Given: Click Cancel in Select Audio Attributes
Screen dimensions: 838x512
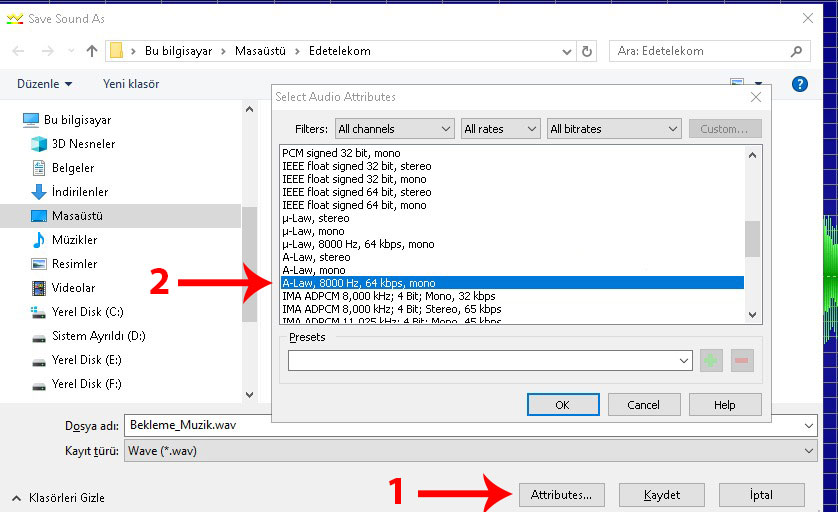Looking at the screenshot, I should point(644,405).
